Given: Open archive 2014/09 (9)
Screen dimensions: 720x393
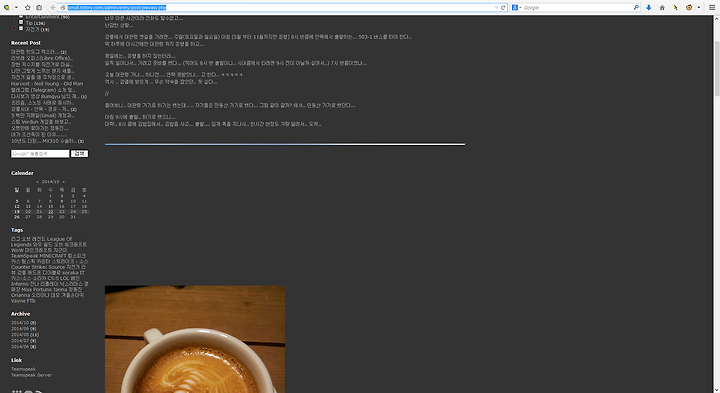Looking at the screenshot, I should coord(24,329).
